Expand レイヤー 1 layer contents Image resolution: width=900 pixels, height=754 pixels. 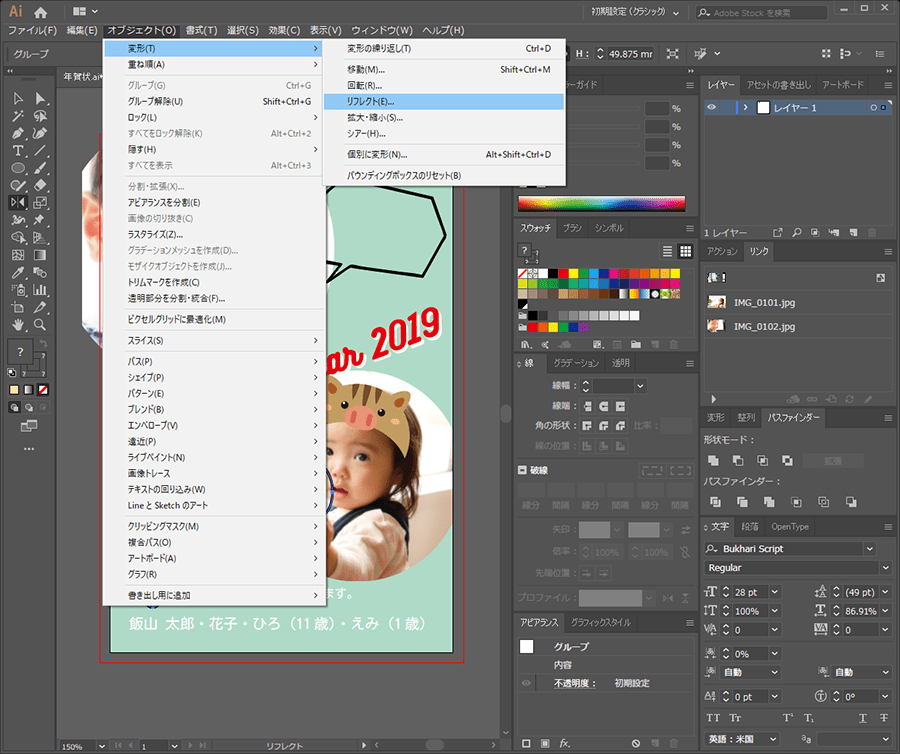744,107
